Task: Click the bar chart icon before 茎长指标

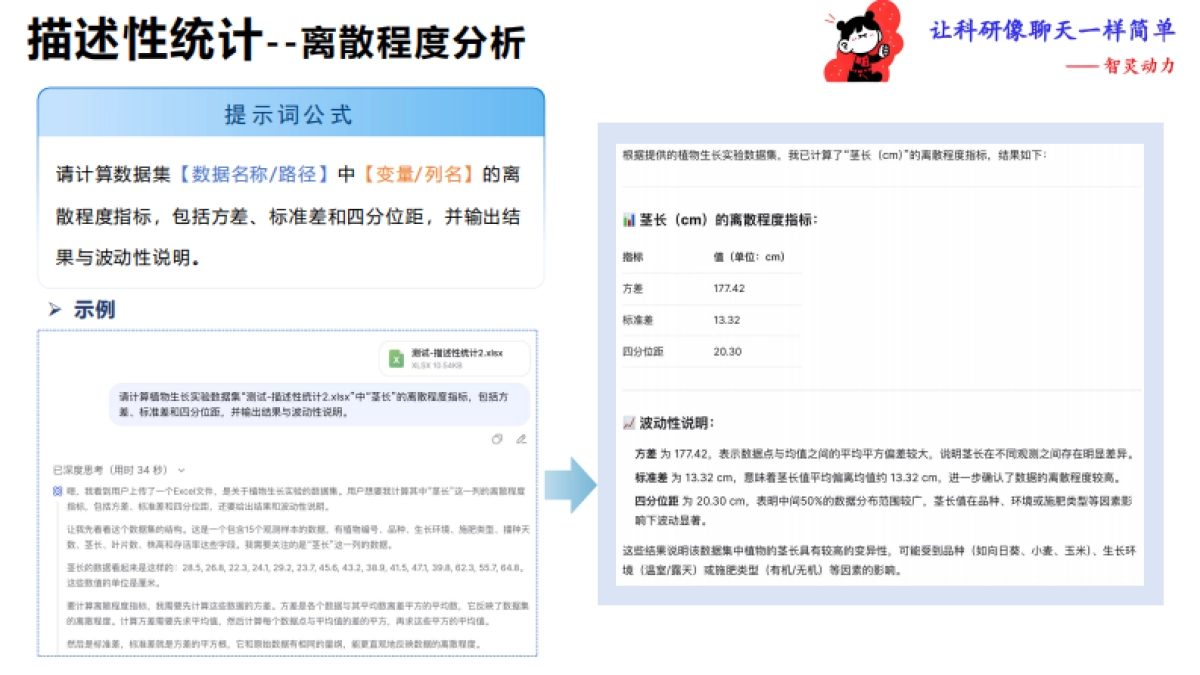Action: coord(629,219)
